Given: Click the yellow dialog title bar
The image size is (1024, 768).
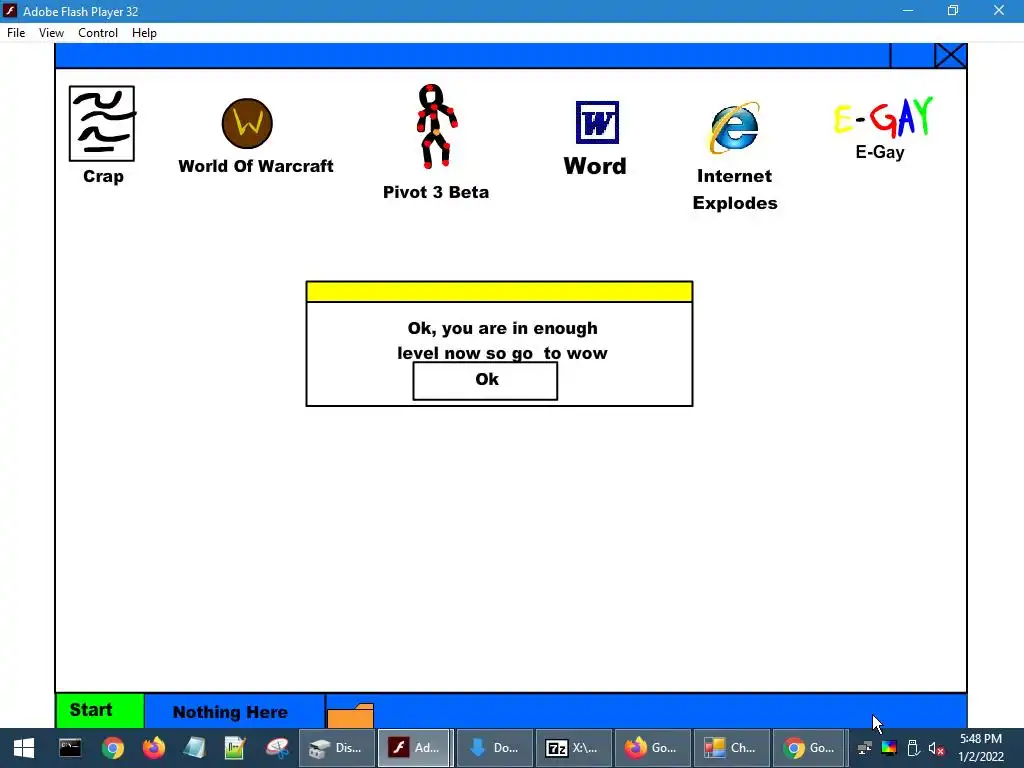Looking at the screenshot, I should 499,292.
